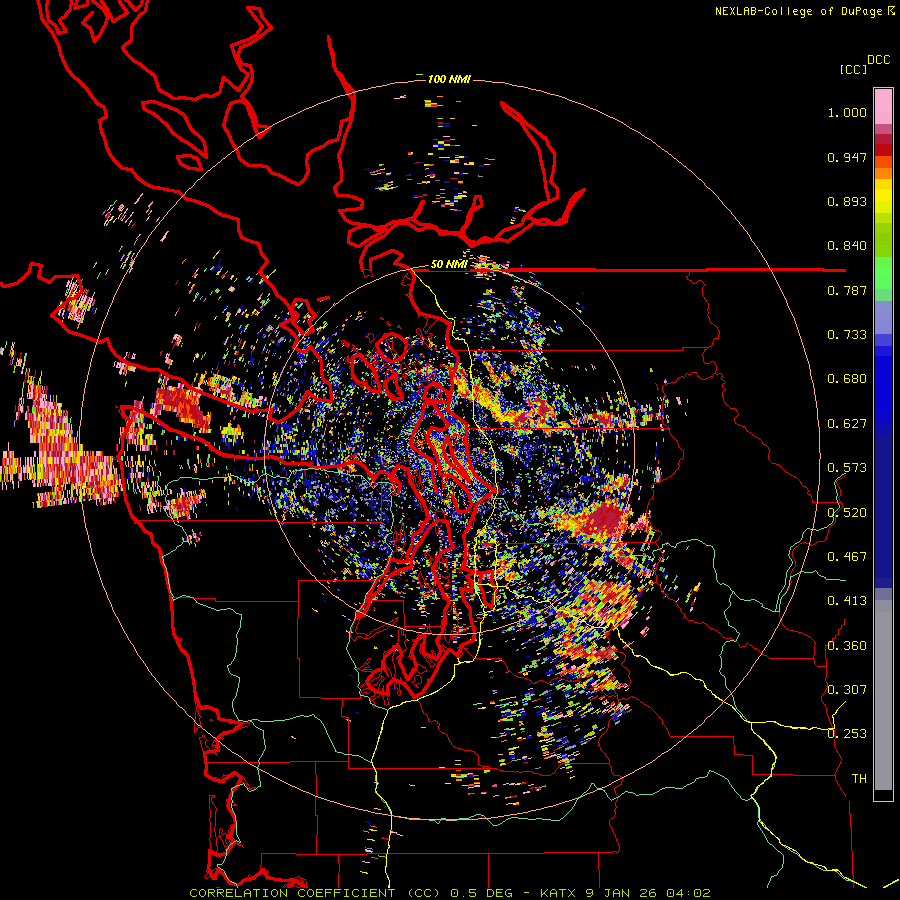Click the 0.947 legend value
This screenshot has width=900, height=900.
(x=847, y=157)
